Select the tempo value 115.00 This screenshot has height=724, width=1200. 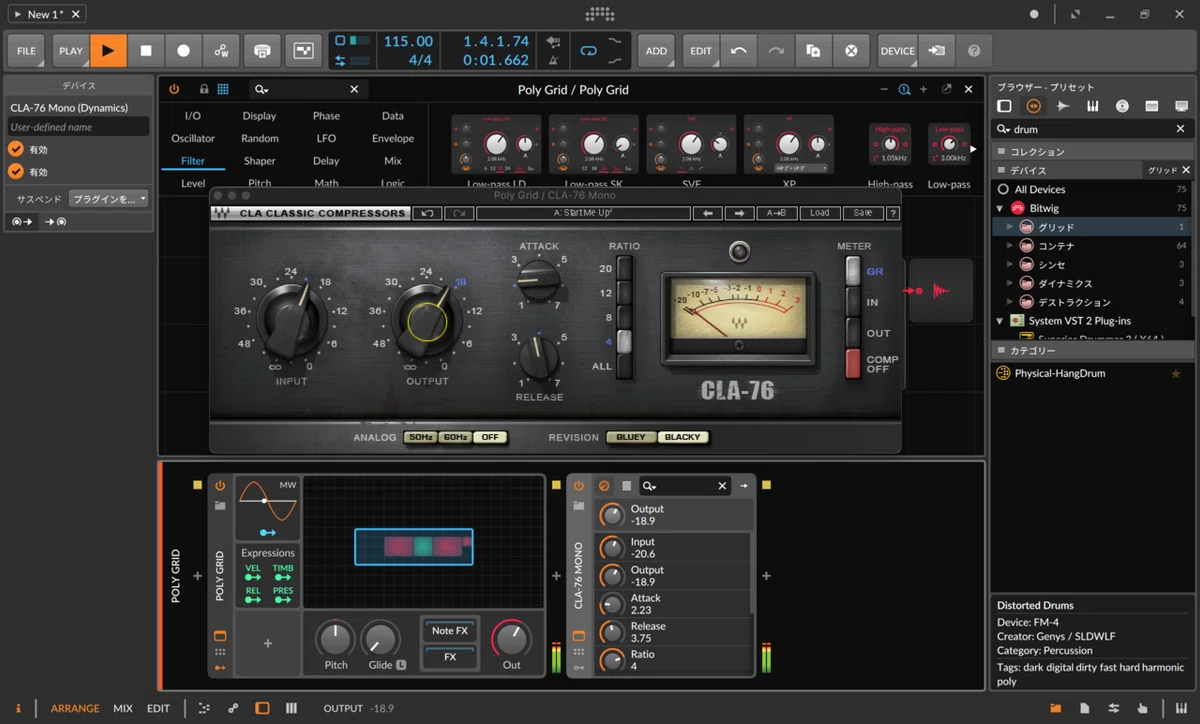click(408, 41)
